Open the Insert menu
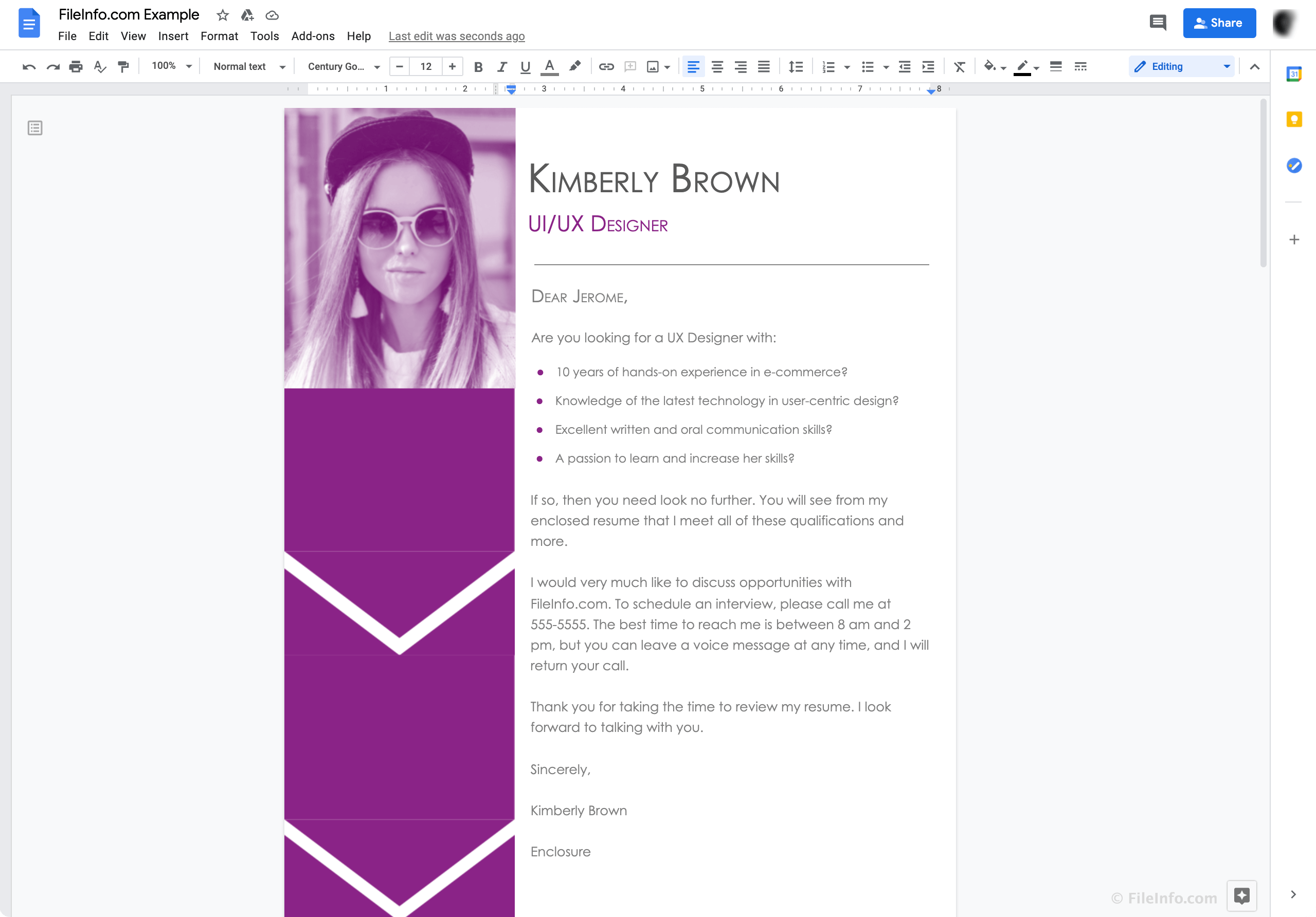Image resolution: width=1316 pixels, height=917 pixels. (x=173, y=36)
